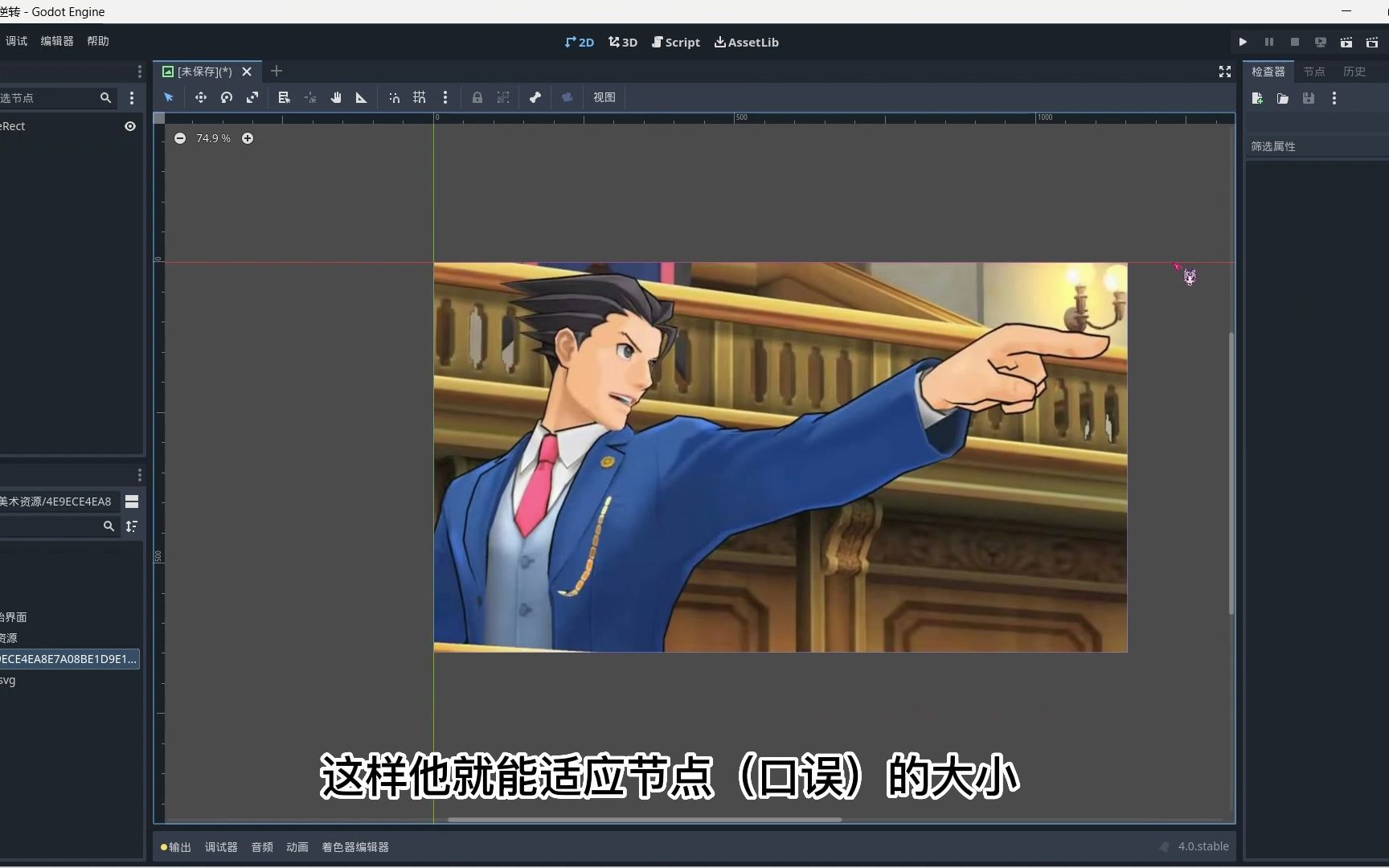The width and height of the screenshot is (1389, 868).
Task: Activate the Move Mode tool
Action: [201, 97]
